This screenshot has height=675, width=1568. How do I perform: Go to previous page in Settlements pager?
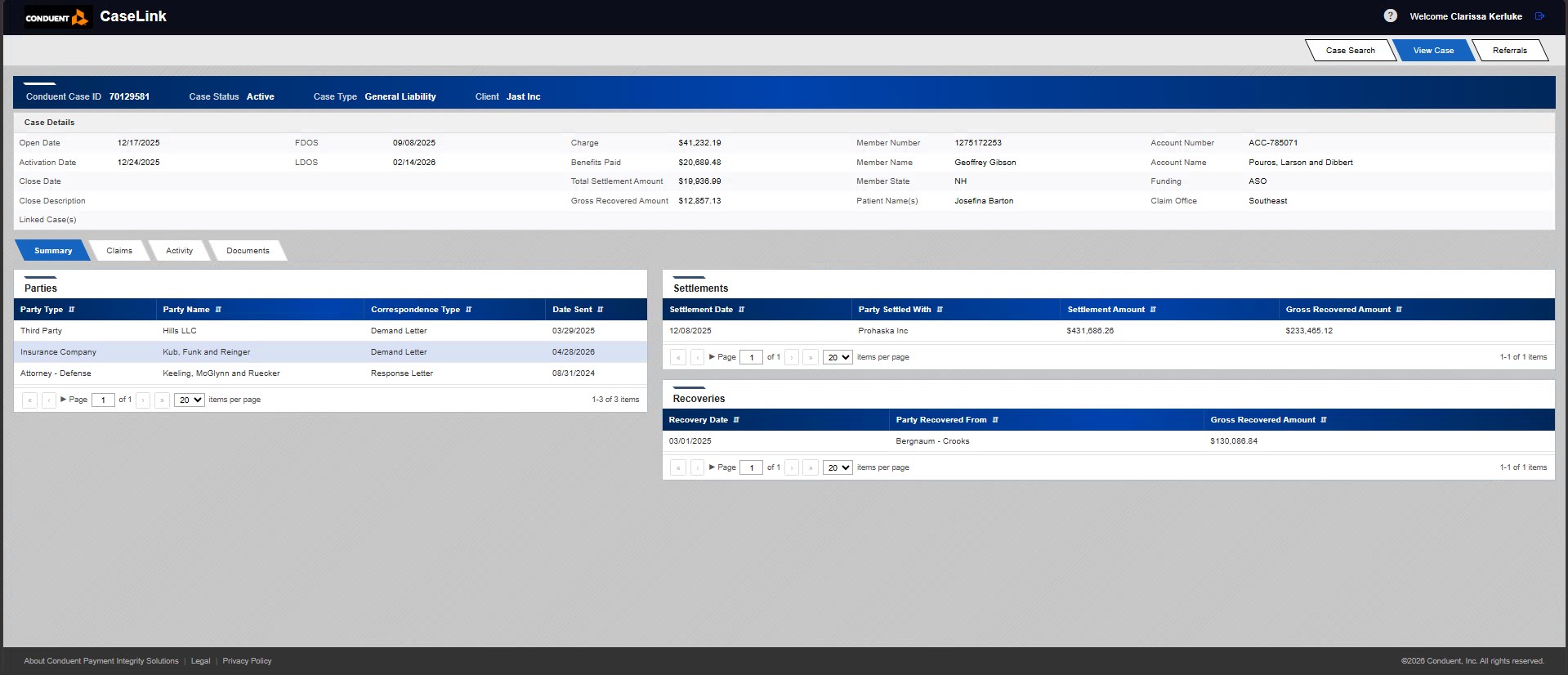(x=697, y=357)
